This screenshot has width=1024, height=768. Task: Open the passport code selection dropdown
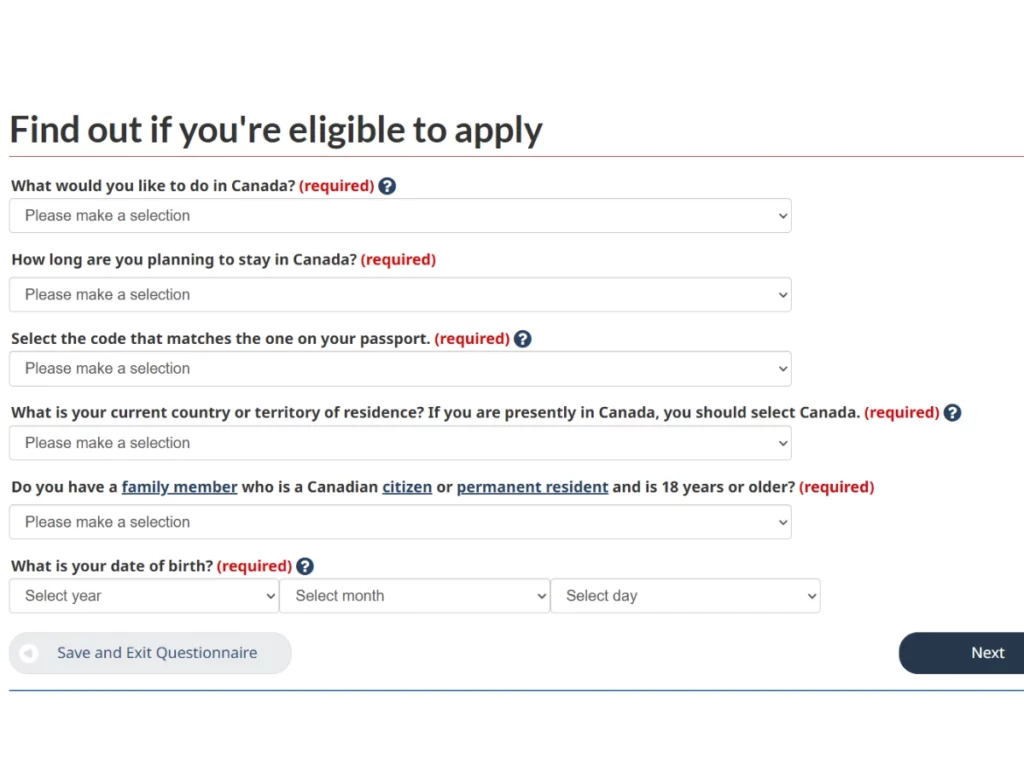coord(400,368)
